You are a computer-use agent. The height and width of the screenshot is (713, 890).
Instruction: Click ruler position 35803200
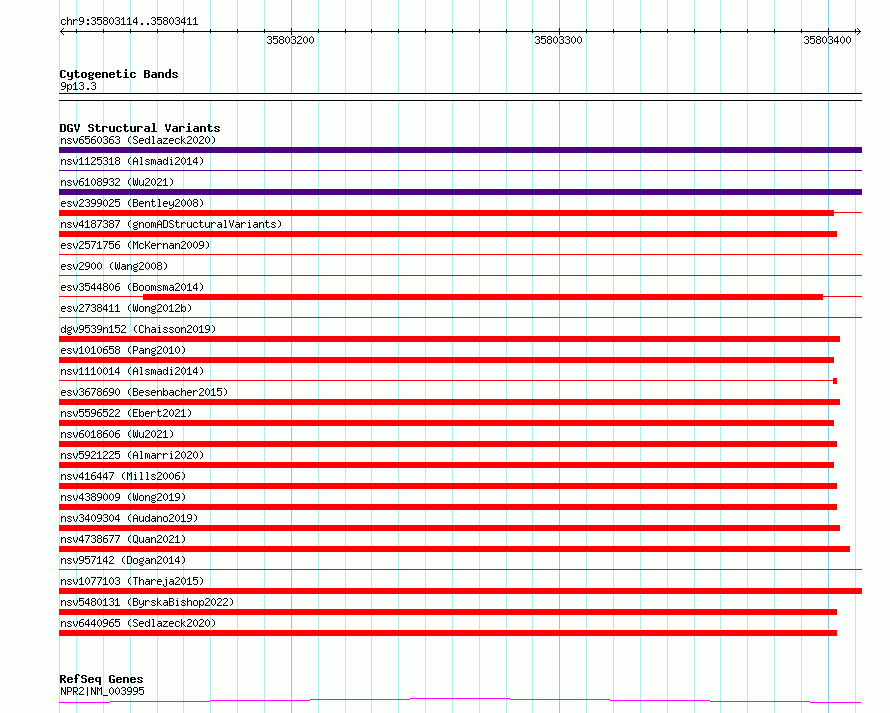[x=290, y=40]
